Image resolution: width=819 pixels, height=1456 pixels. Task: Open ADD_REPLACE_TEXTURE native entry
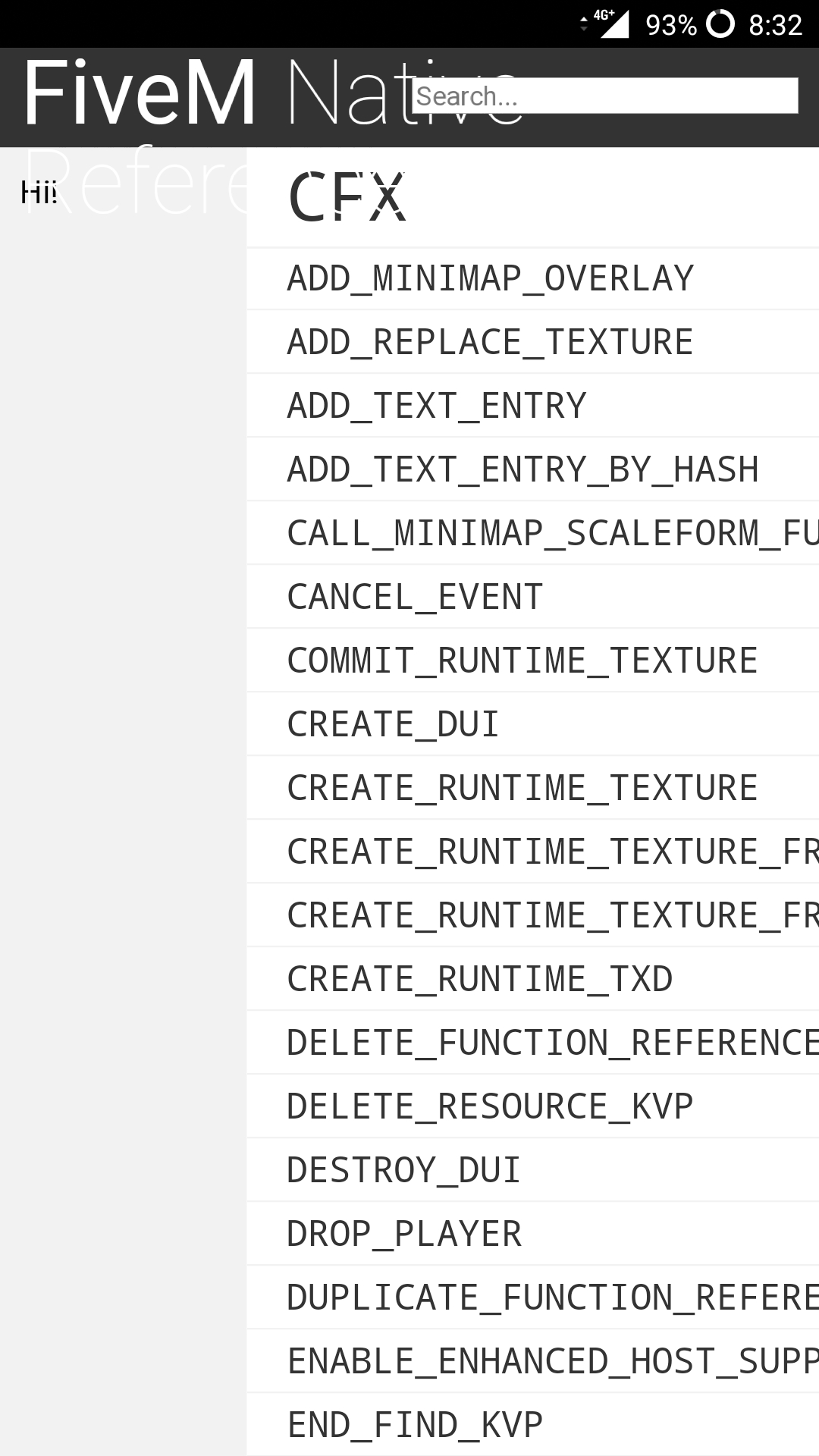[490, 342]
